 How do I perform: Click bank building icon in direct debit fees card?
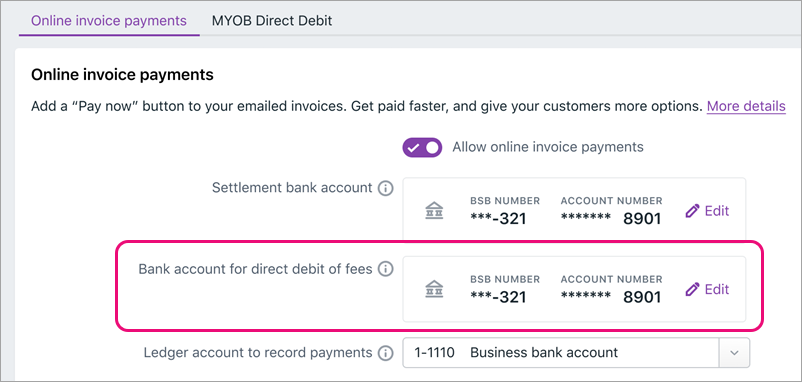pos(434,289)
